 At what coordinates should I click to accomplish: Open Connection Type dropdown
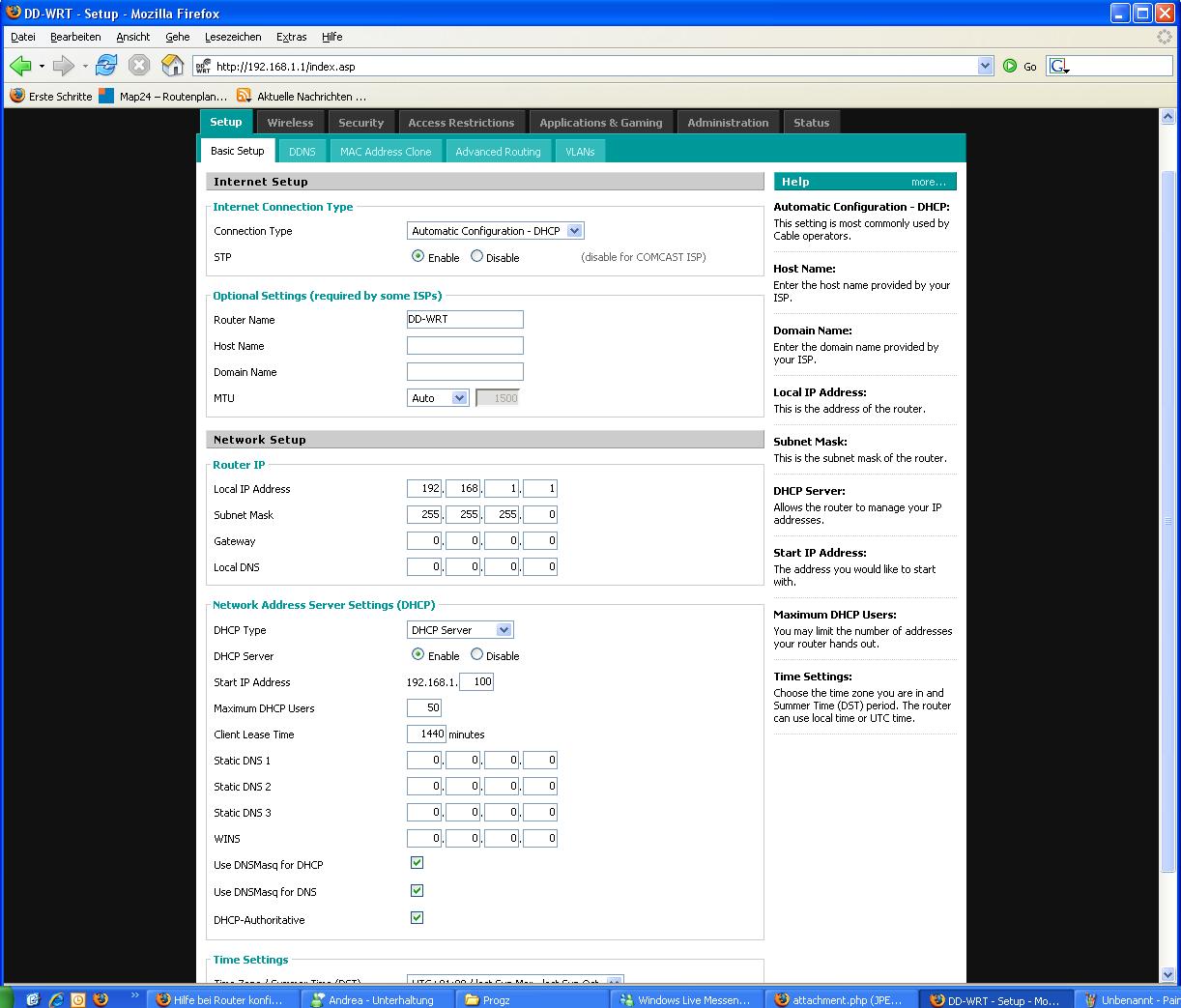click(496, 231)
